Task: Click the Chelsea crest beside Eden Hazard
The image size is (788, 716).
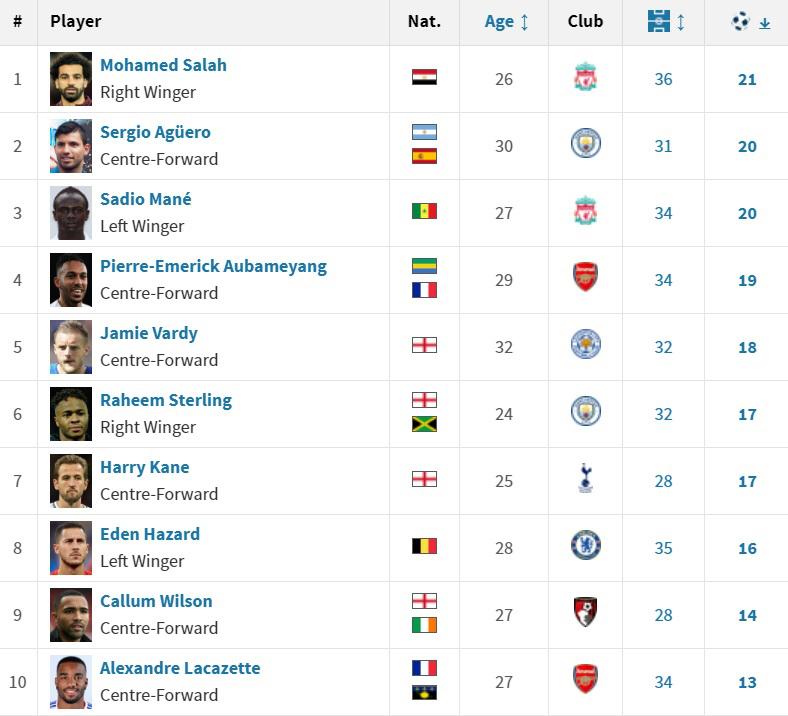Action: [585, 547]
